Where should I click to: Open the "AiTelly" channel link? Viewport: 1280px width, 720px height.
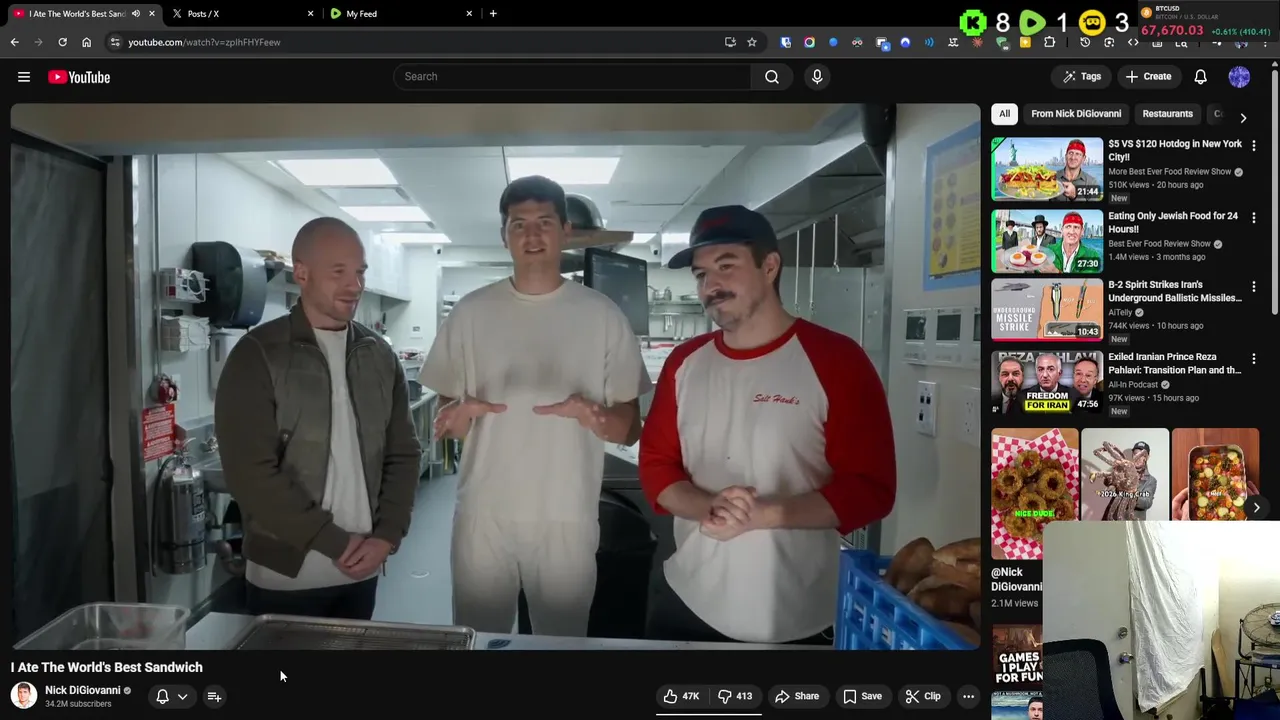[1121, 312]
